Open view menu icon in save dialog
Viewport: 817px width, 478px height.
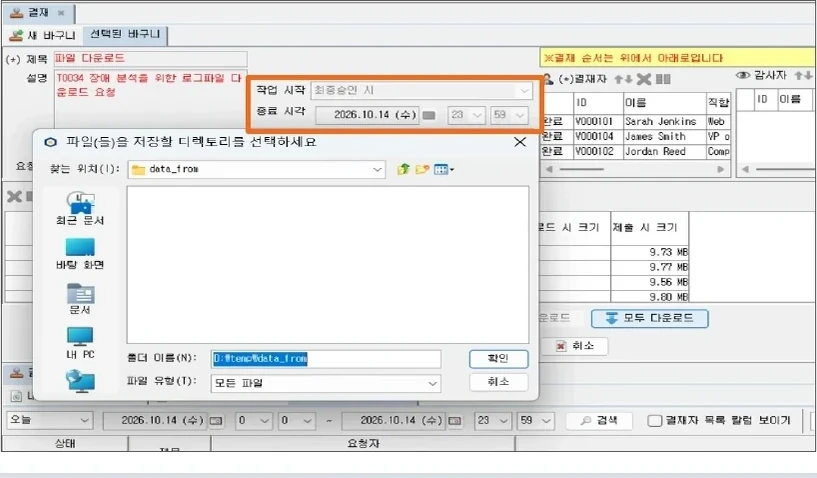point(443,169)
